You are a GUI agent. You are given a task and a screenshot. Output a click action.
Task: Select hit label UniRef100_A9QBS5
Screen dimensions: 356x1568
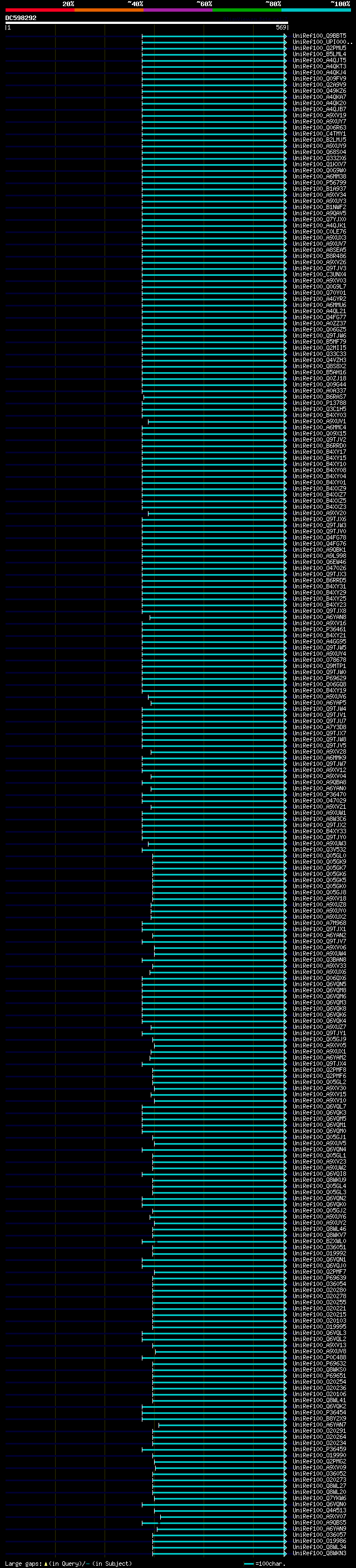pos(319,1523)
